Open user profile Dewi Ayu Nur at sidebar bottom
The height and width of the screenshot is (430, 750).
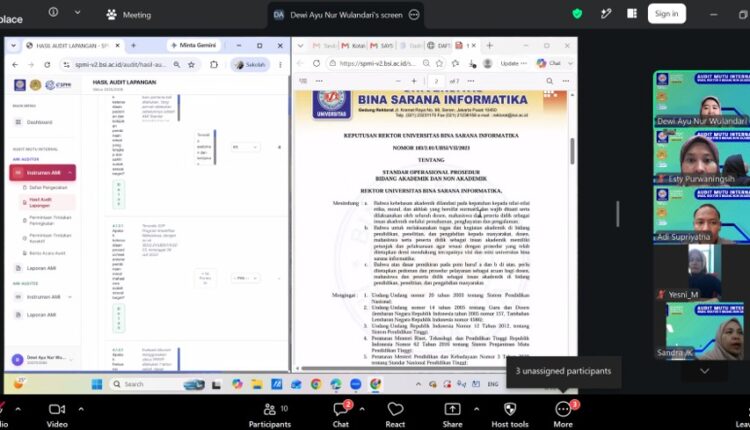[42, 360]
